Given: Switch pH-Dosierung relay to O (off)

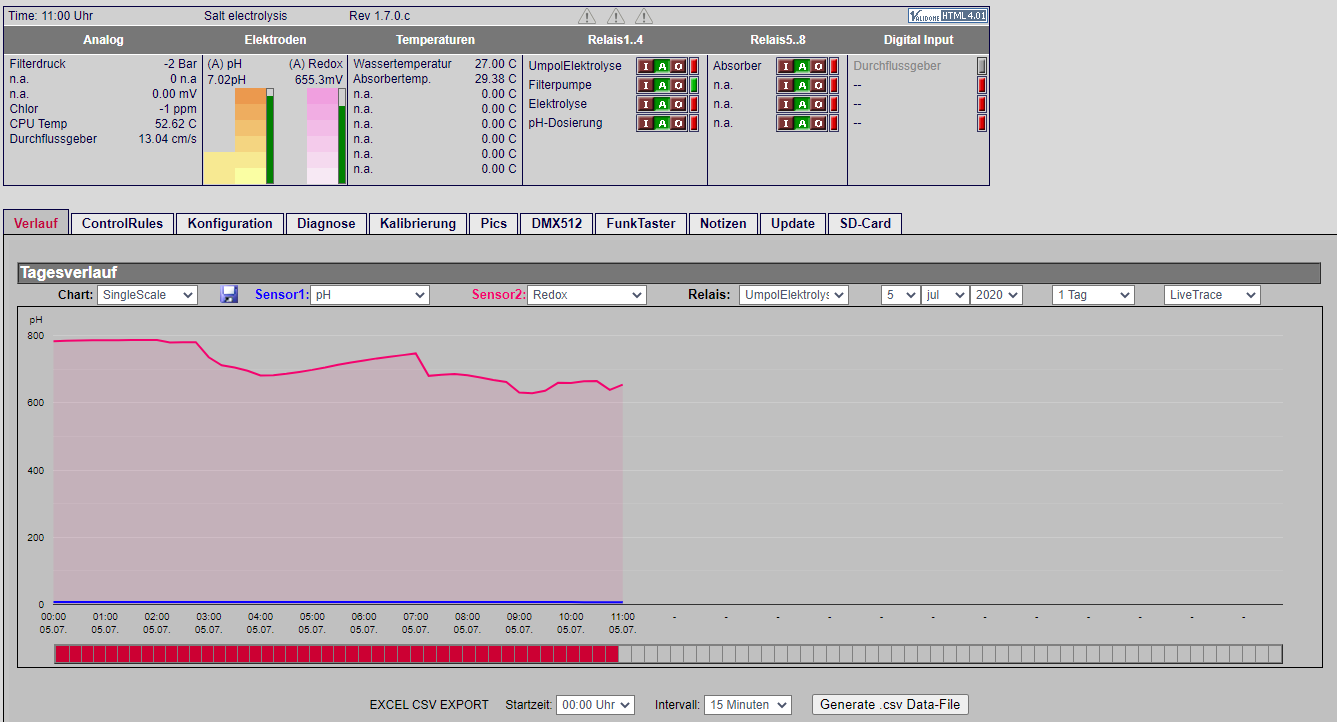Looking at the screenshot, I should point(679,123).
